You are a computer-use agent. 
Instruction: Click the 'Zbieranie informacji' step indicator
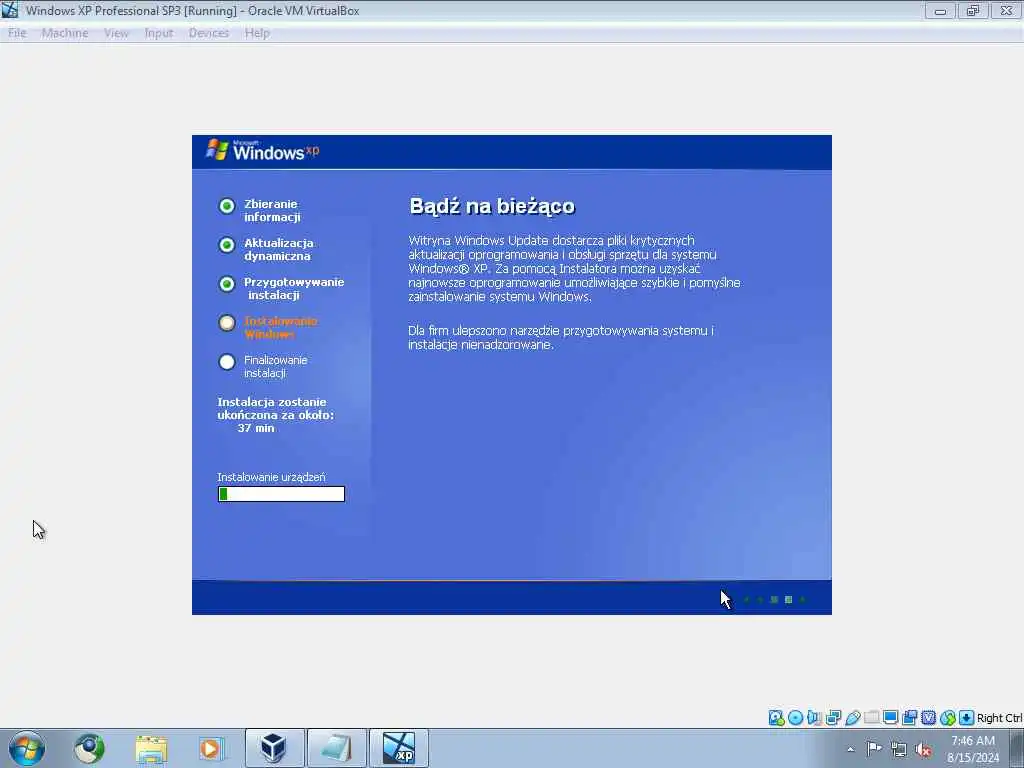[x=227, y=206]
